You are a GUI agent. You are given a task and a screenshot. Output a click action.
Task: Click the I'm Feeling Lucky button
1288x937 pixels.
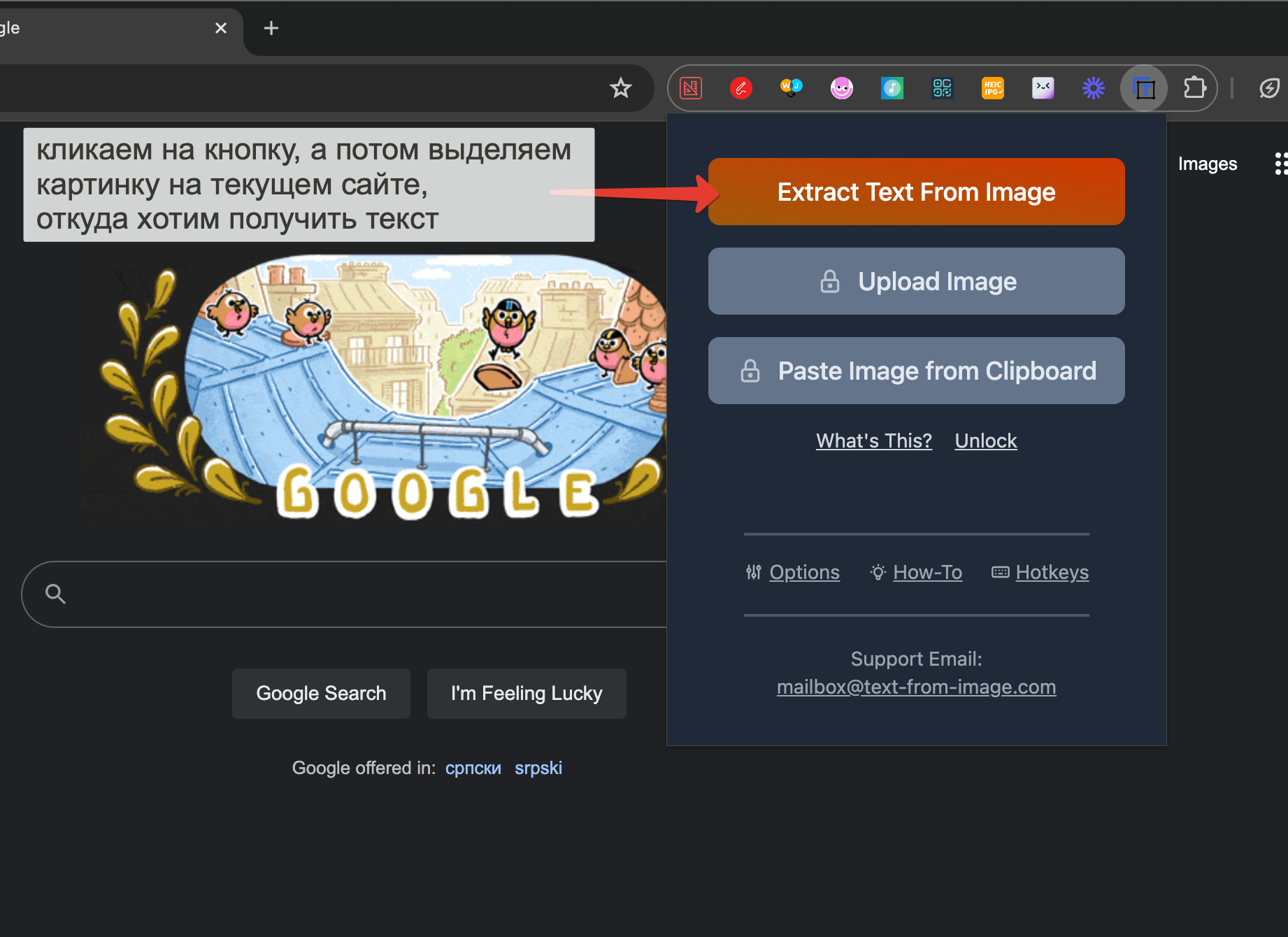pos(526,693)
